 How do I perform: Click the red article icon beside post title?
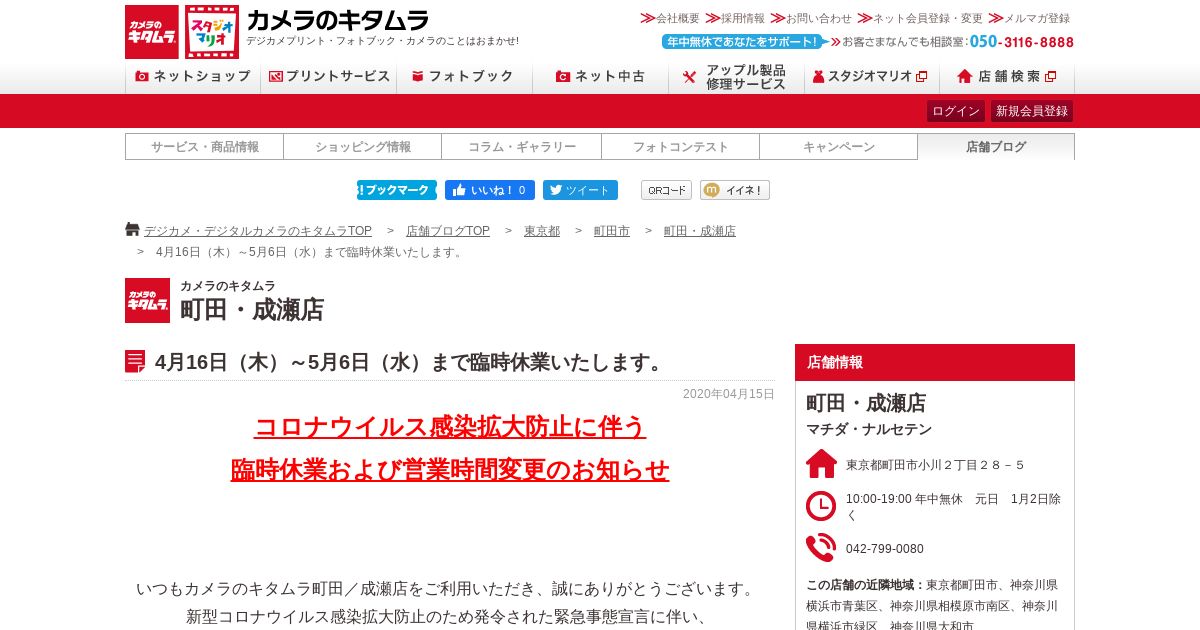pyautogui.click(x=135, y=362)
